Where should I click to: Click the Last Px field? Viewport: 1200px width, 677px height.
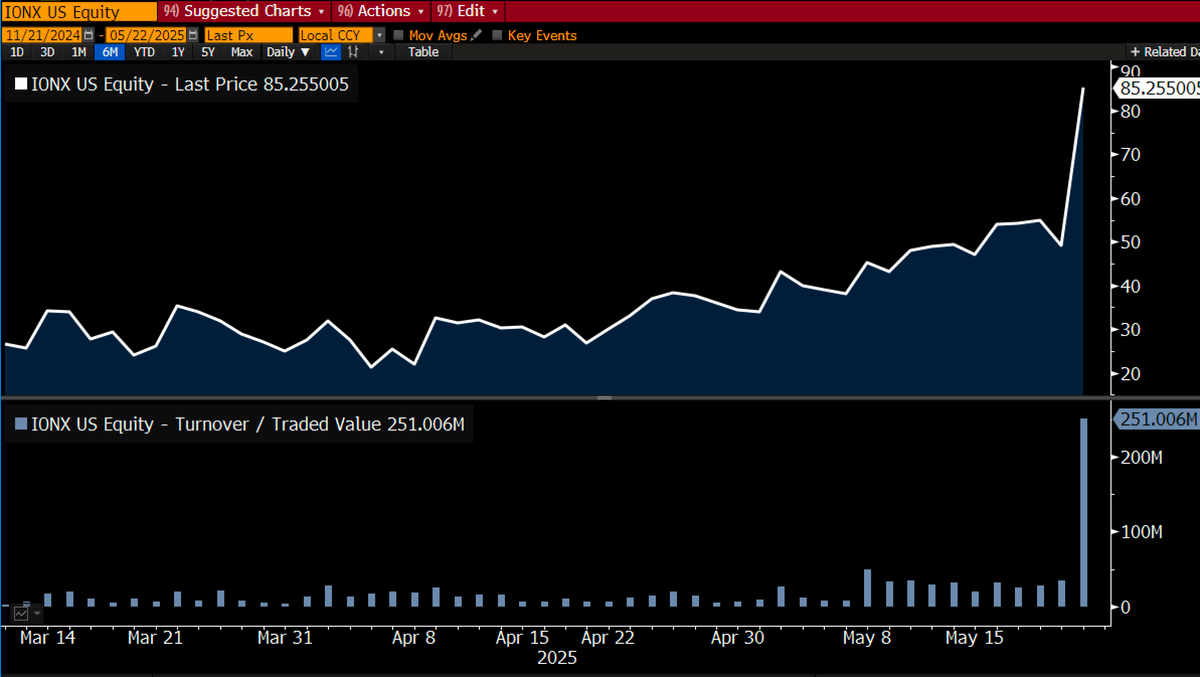248,35
